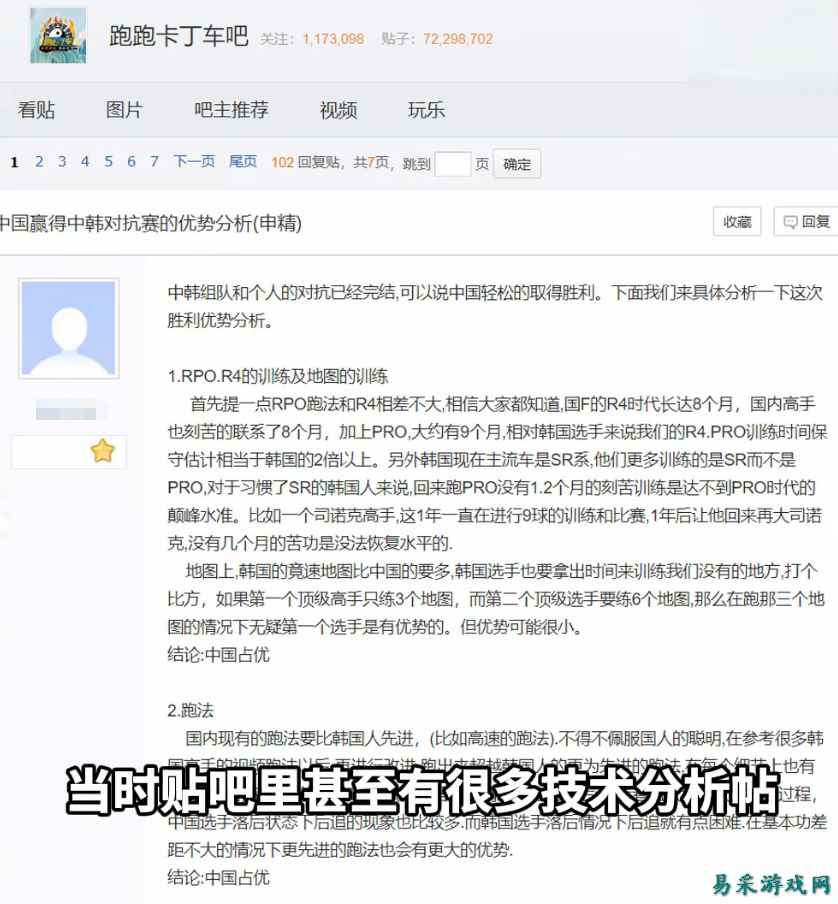Open the 玩乐 tab
Screen dimensions: 838x904
(426, 109)
